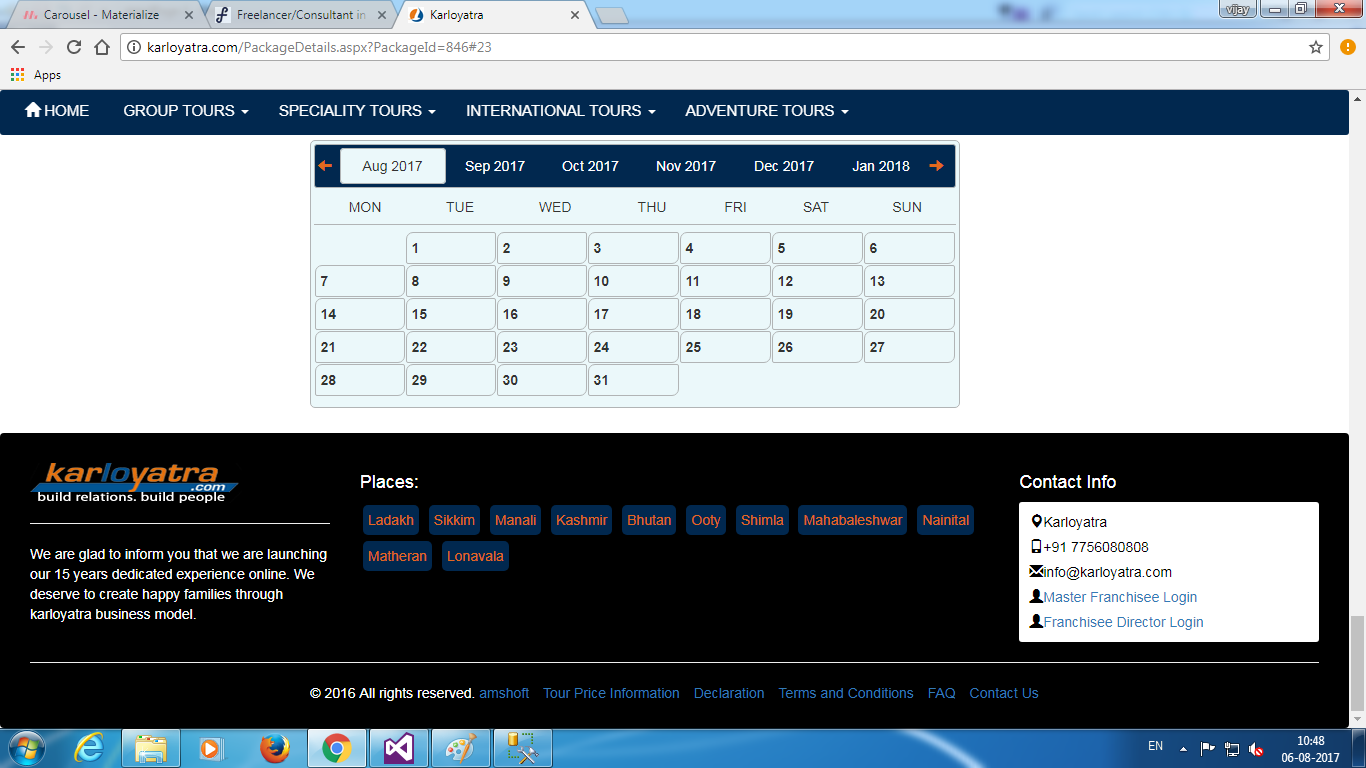Click the address bar URL field

pyautogui.click(x=700, y=47)
